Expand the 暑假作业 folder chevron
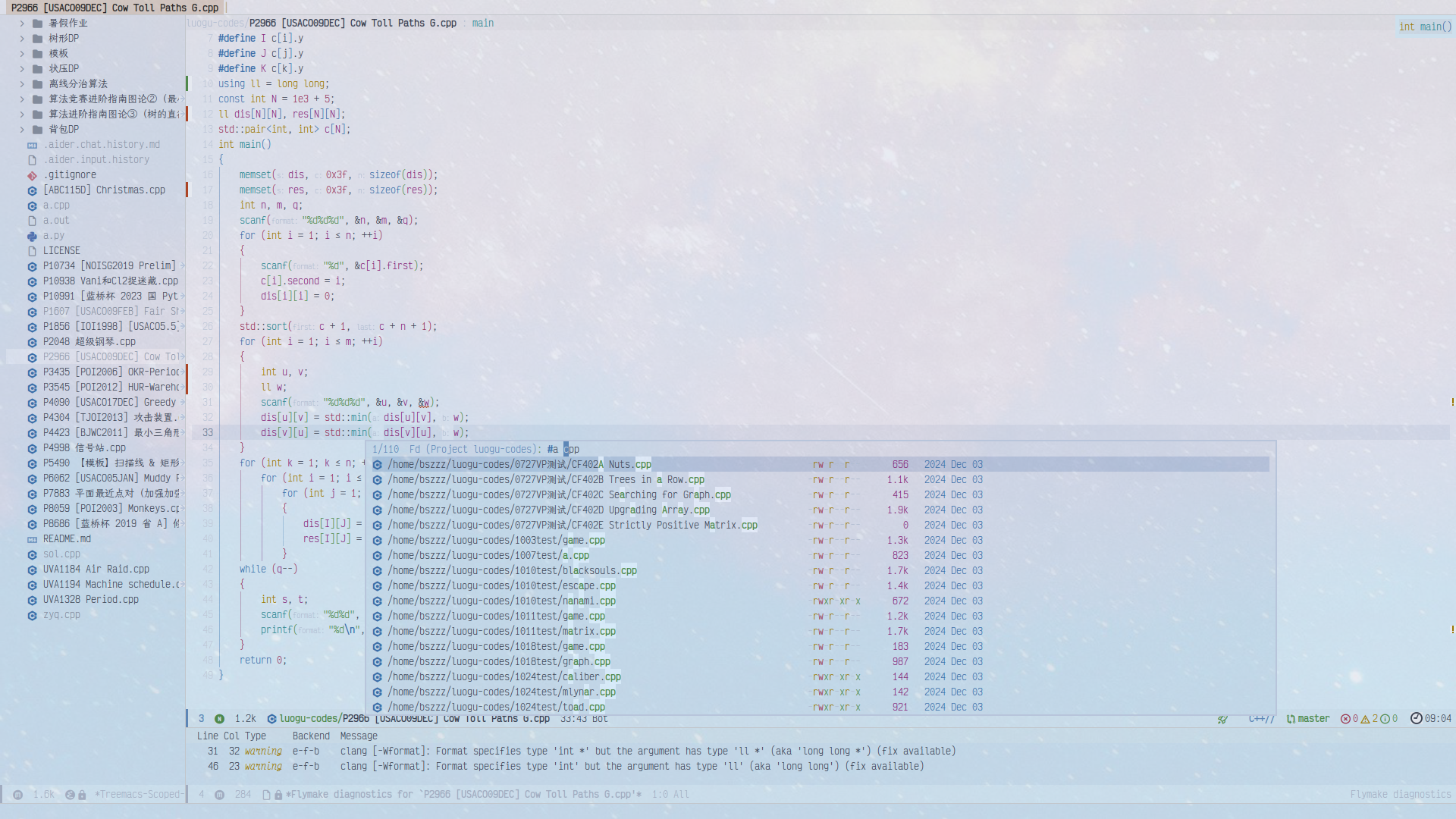Screen dimensions: 1456x819 [x=22, y=24]
